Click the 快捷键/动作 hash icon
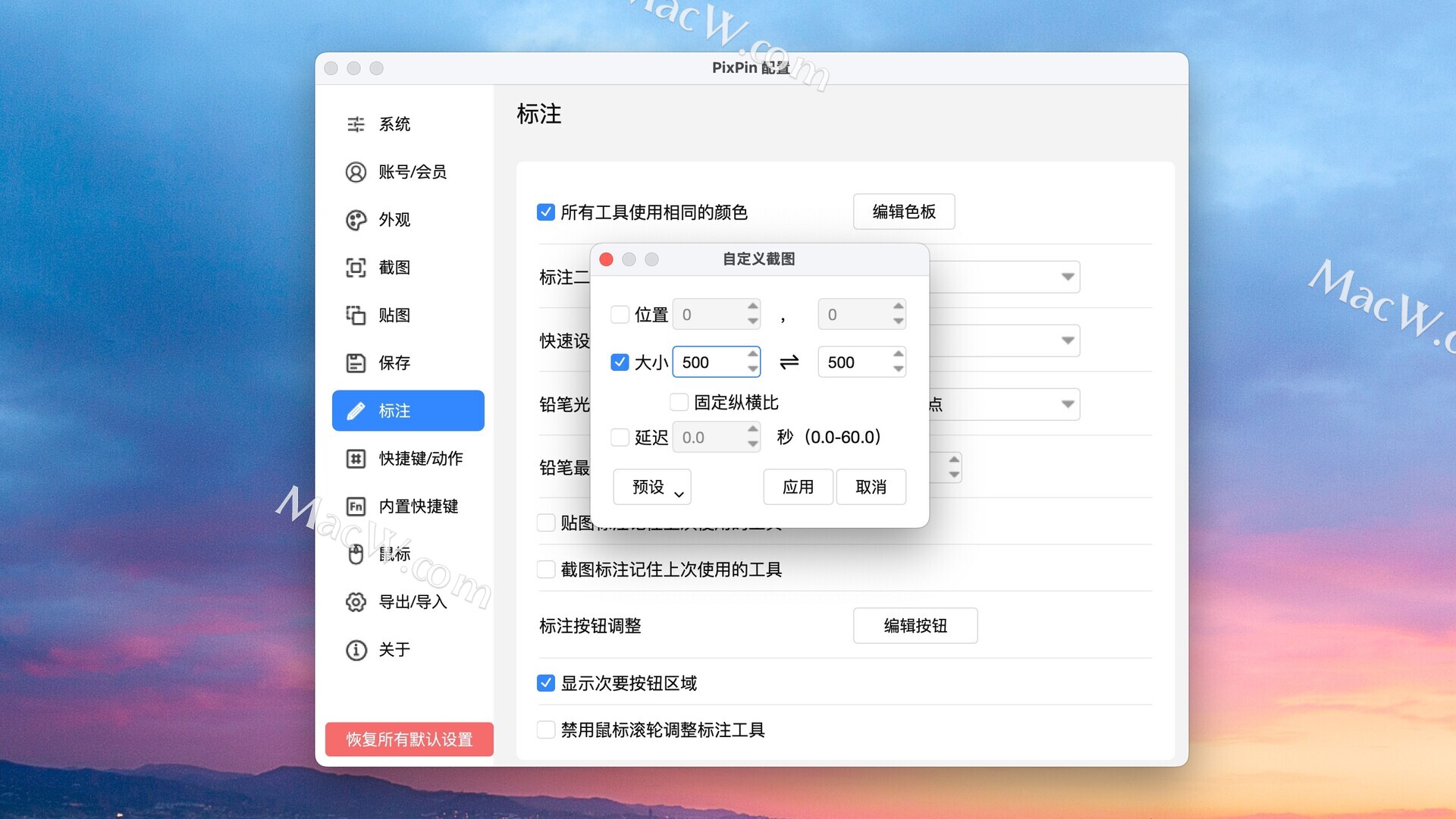This screenshot has height=819, width=1456. (356, 459)
